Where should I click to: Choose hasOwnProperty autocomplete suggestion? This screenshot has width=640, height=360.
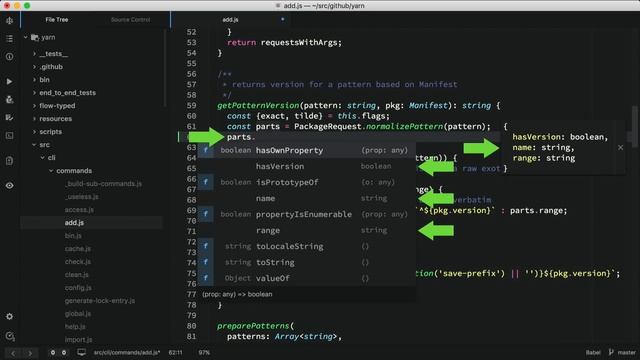[307, 150]
